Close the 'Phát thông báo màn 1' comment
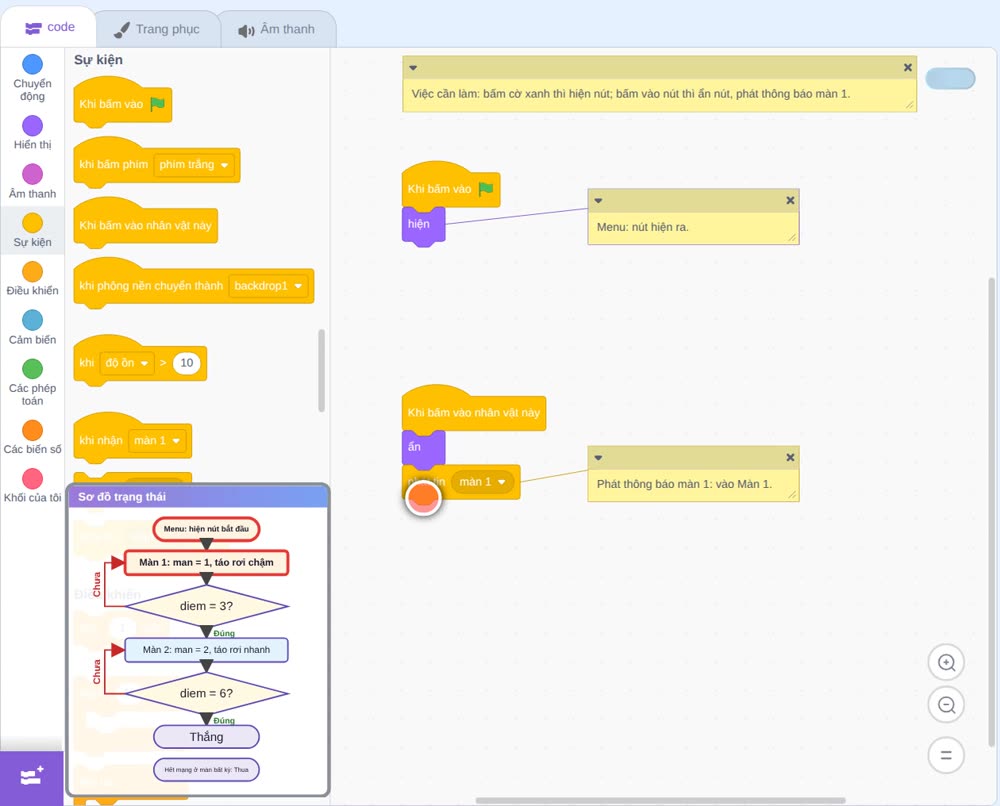This screenshot has height=806, width=1000. [790, 457]
